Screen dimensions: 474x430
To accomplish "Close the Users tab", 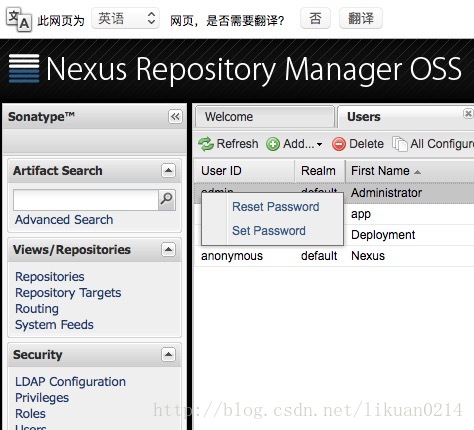I will 468,114.
